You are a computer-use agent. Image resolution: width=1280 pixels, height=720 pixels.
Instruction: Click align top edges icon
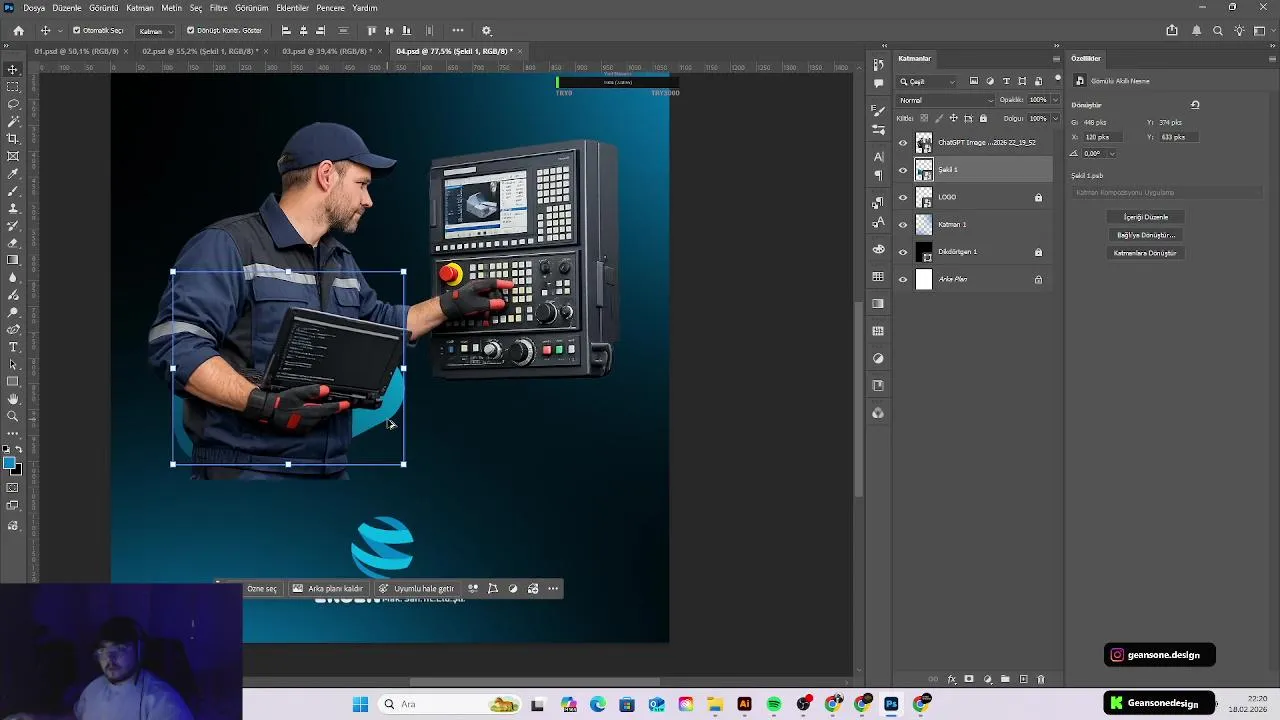372,31
